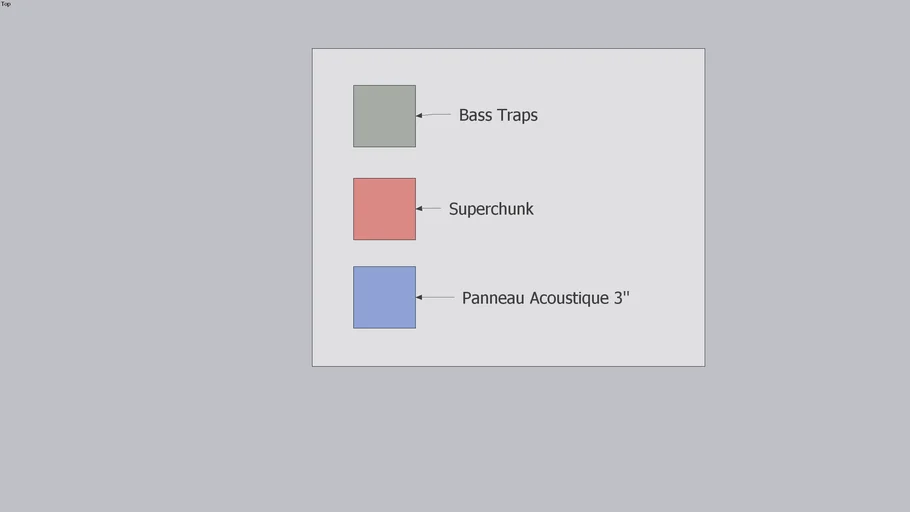910x512 pixels.
Task: Click the empty gray canvas right of legend
Action: tap(800, 250)
